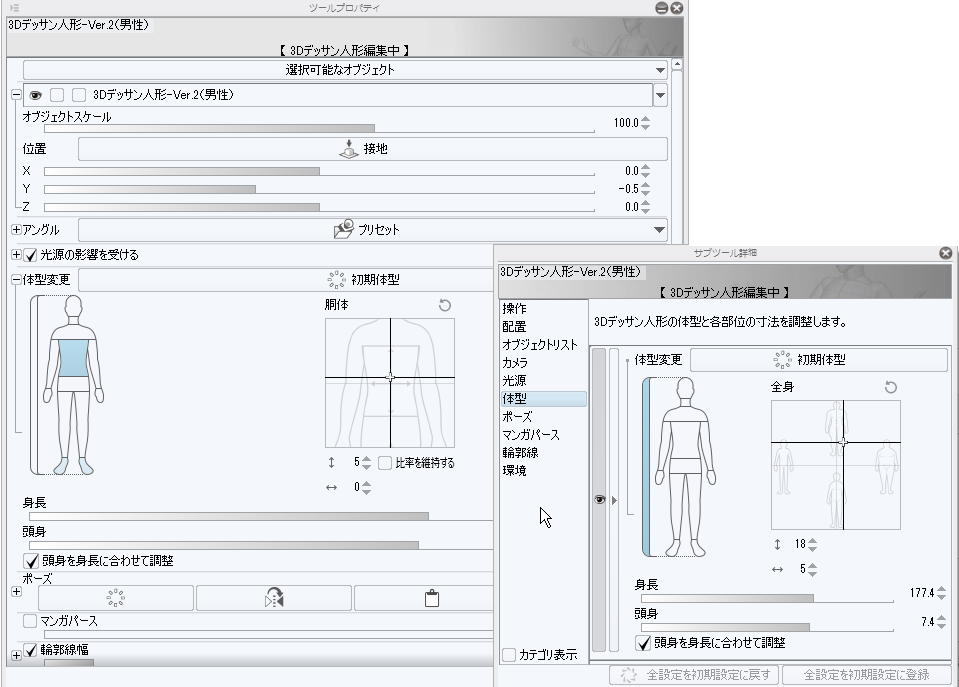Click the scrollbar up arrow in Tool Property
The height and width of the screenshot is (687, 959).
[x=676, y=64]
